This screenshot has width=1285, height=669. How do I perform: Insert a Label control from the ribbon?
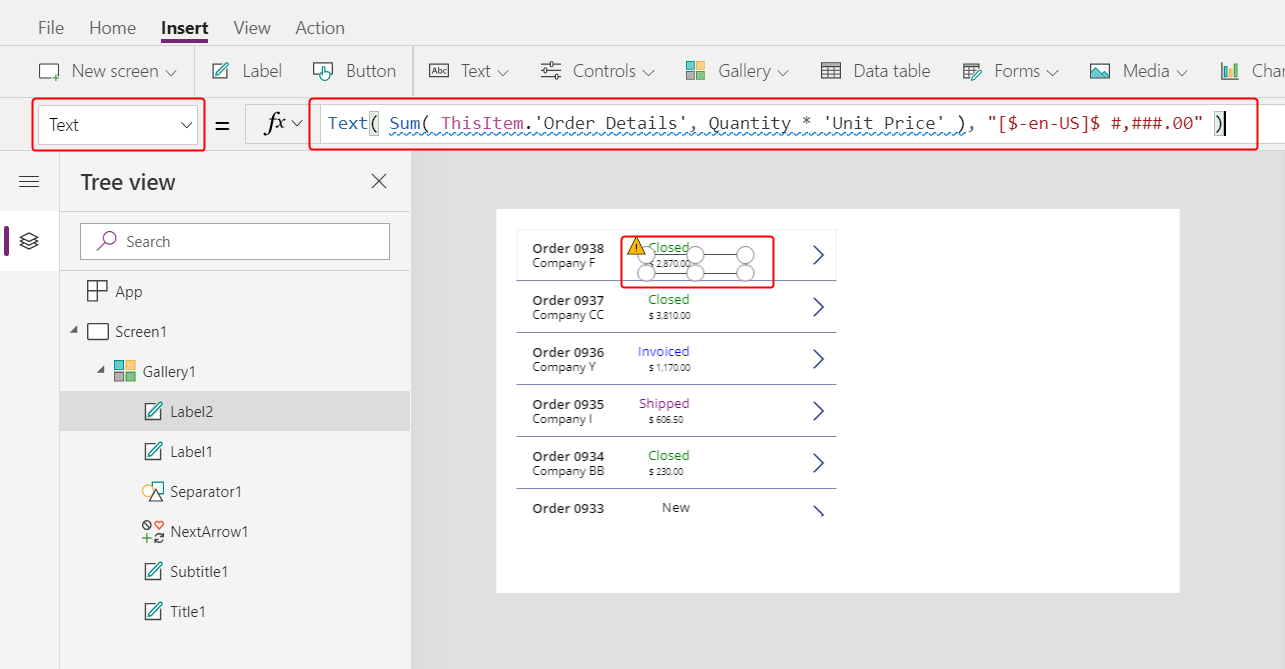tap(245, 71)
